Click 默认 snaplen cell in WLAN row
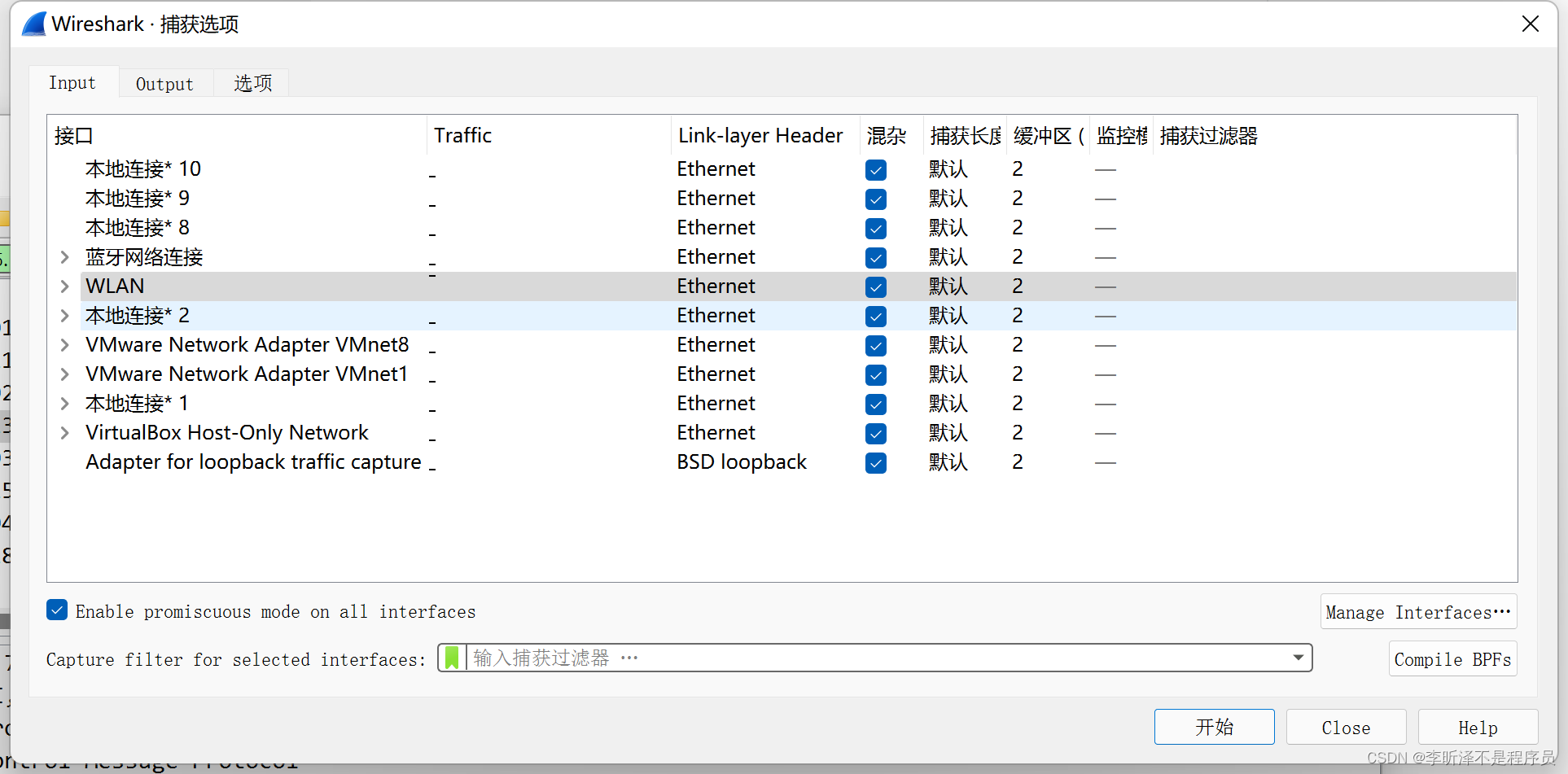 [x=948, y=286]
